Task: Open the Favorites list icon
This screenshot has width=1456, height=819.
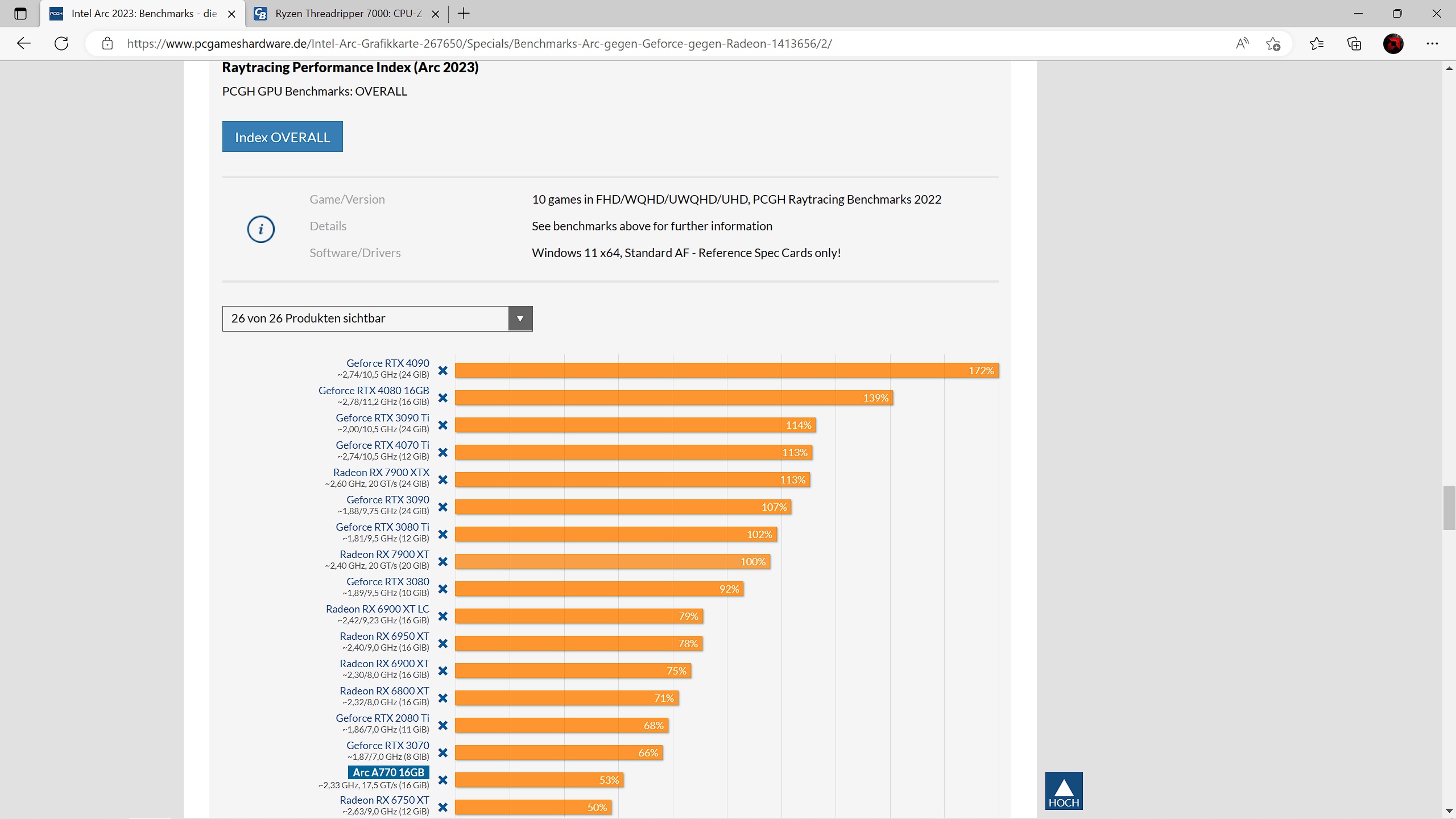Action: pos(1316,43)
